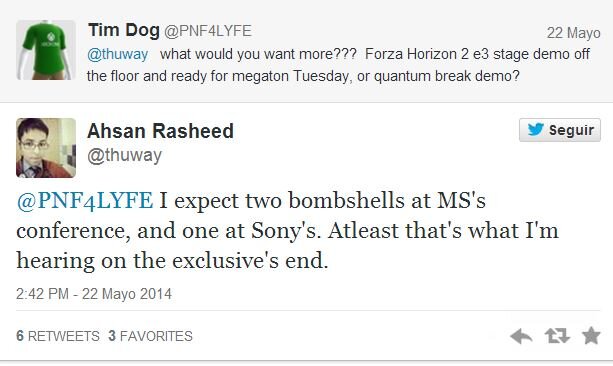
Task: Open the Tim Dog profile name
Action: tap(124, 30)
